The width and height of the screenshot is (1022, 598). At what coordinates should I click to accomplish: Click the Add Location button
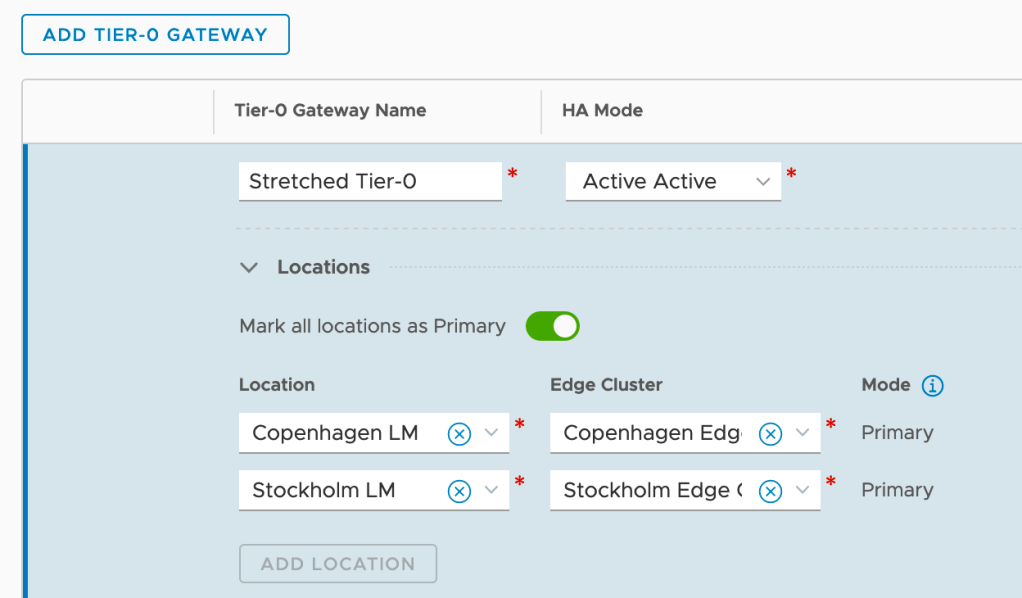pos(338,563)
